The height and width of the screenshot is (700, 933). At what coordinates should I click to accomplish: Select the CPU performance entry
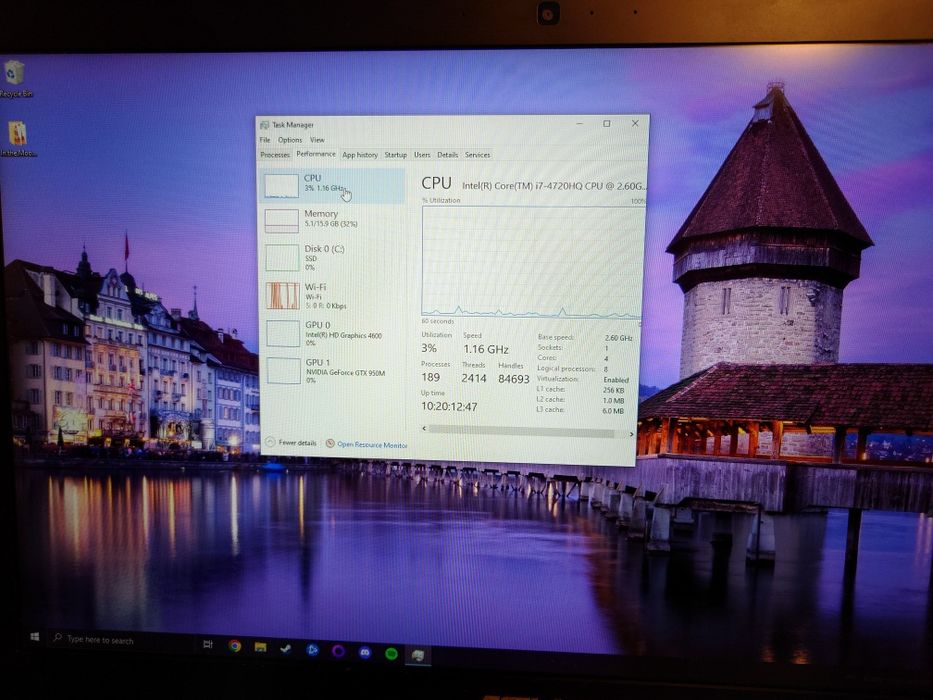pyautogui.click(x=332, y=185)
